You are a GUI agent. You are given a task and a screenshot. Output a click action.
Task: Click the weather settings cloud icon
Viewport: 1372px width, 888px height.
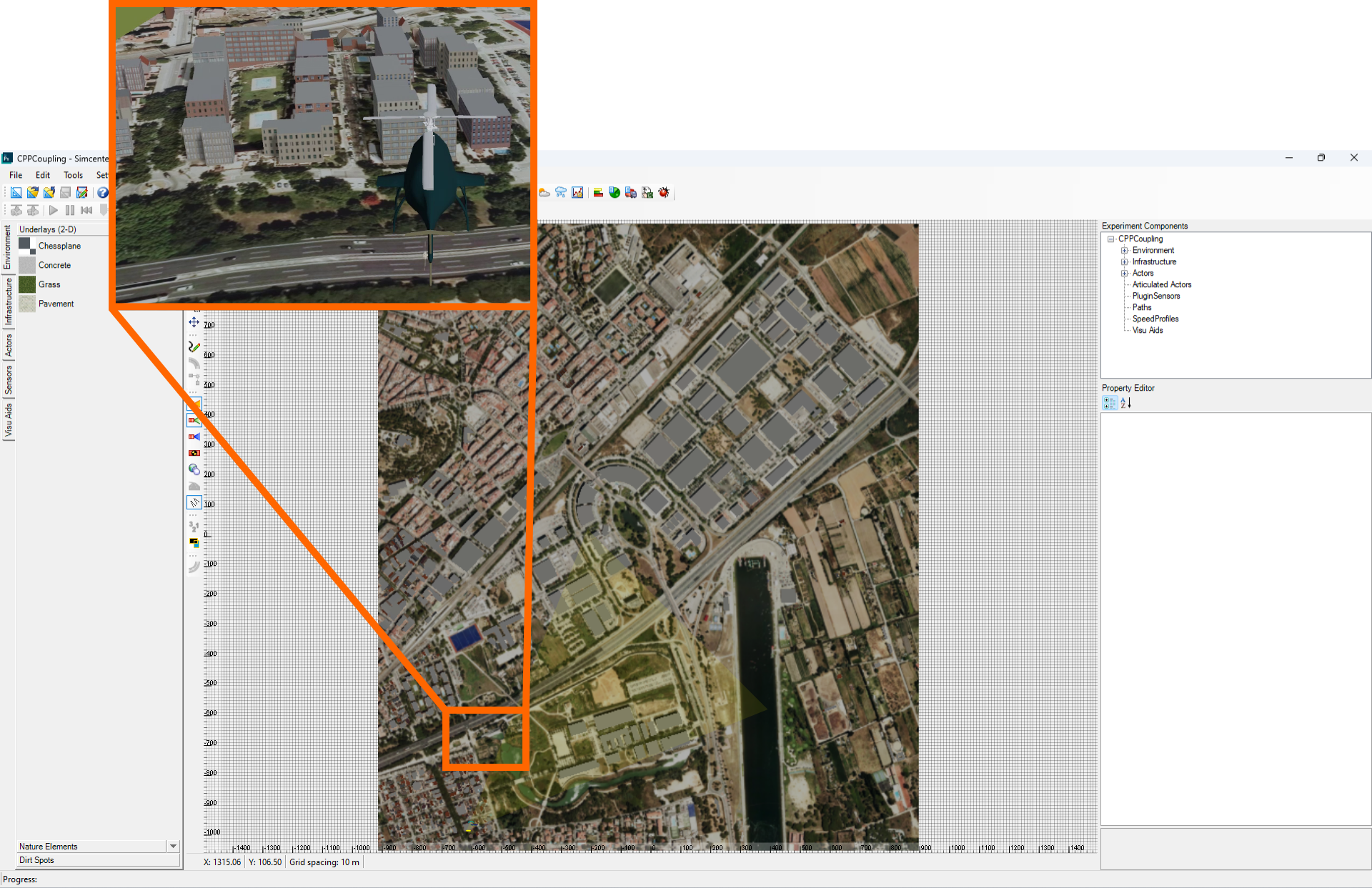coord(544,192)
